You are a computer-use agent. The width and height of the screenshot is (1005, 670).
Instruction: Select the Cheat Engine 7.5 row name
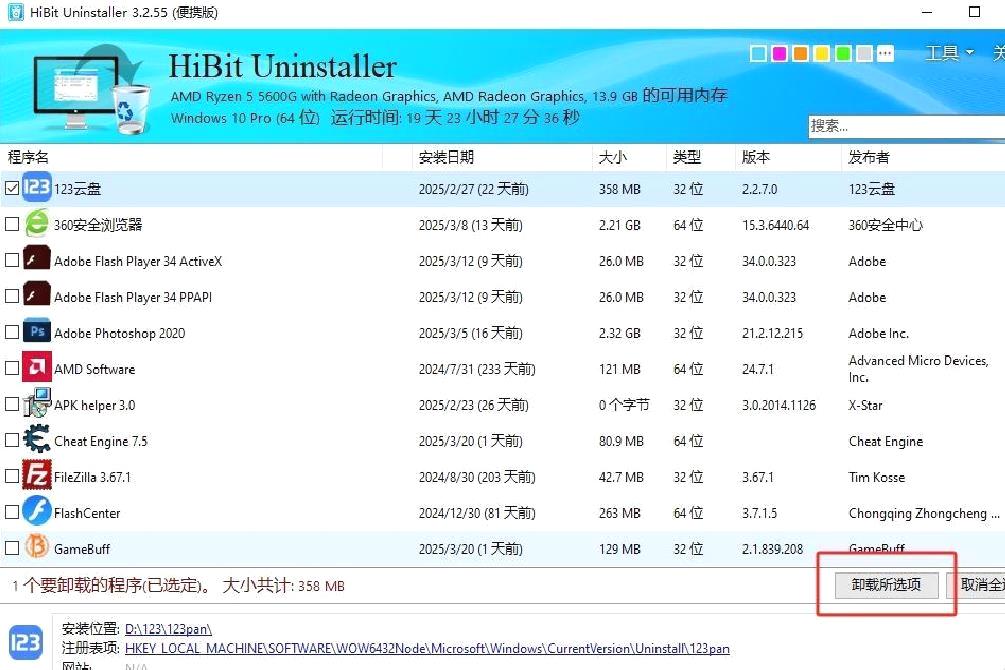click(x=101, y=441)
